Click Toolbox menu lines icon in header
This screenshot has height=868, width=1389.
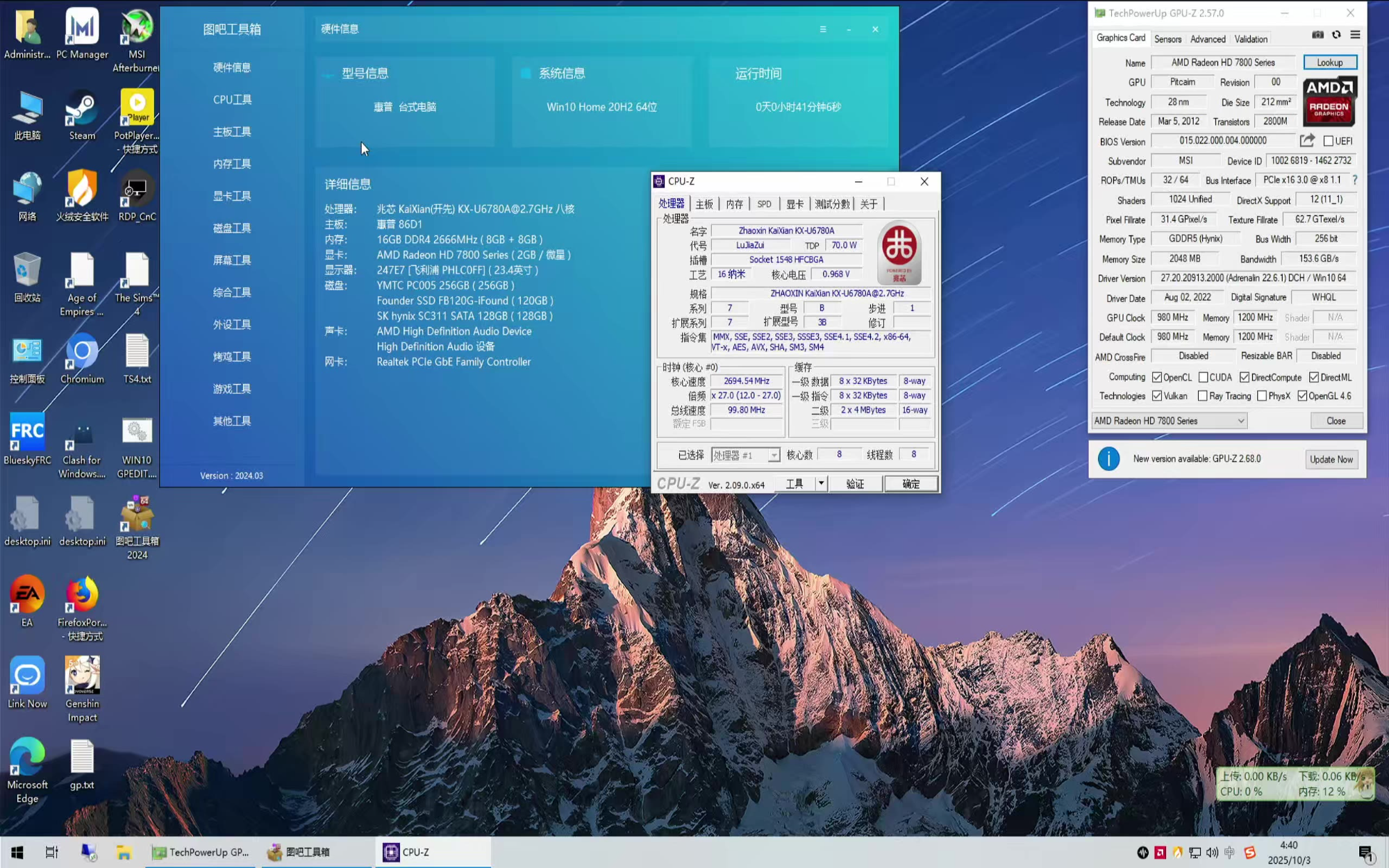click(x=823, y=29)
